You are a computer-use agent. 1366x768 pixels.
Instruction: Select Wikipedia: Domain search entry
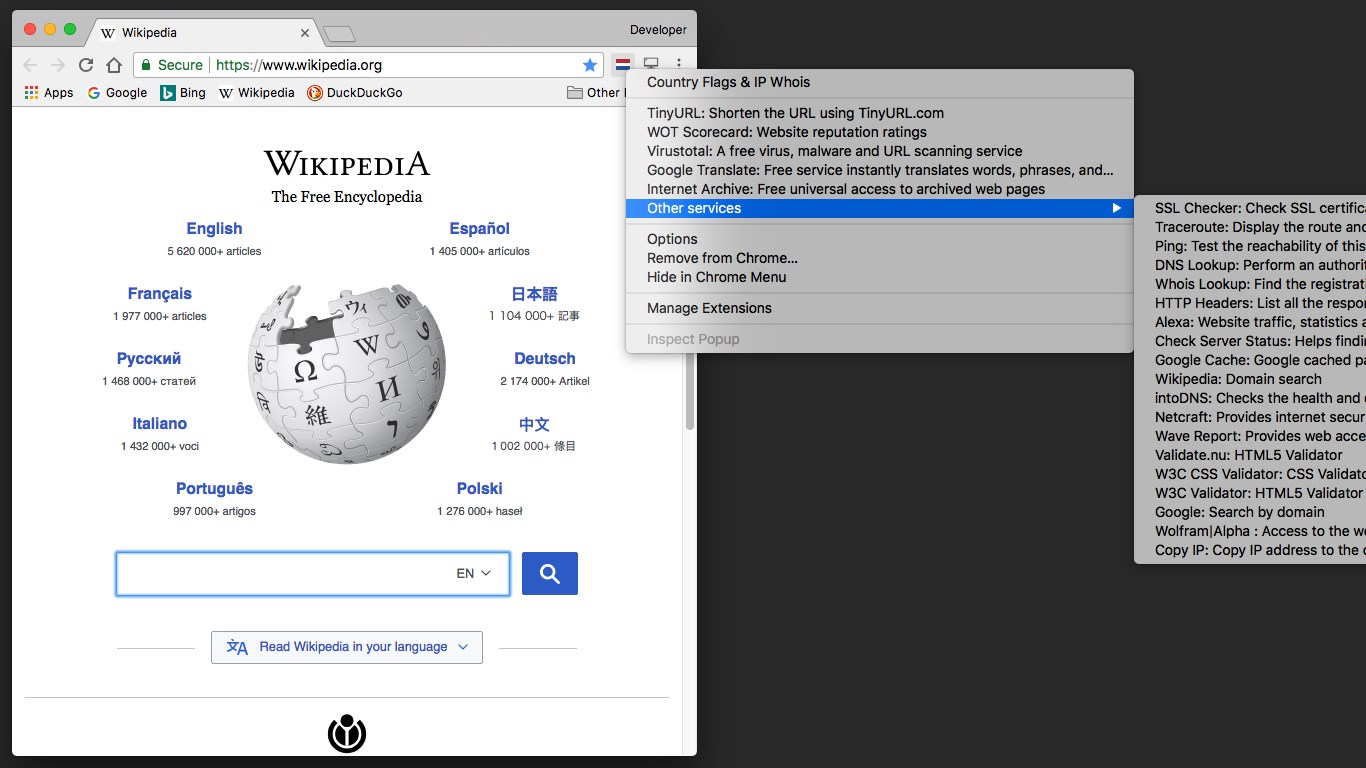(x=1250, y=379)
